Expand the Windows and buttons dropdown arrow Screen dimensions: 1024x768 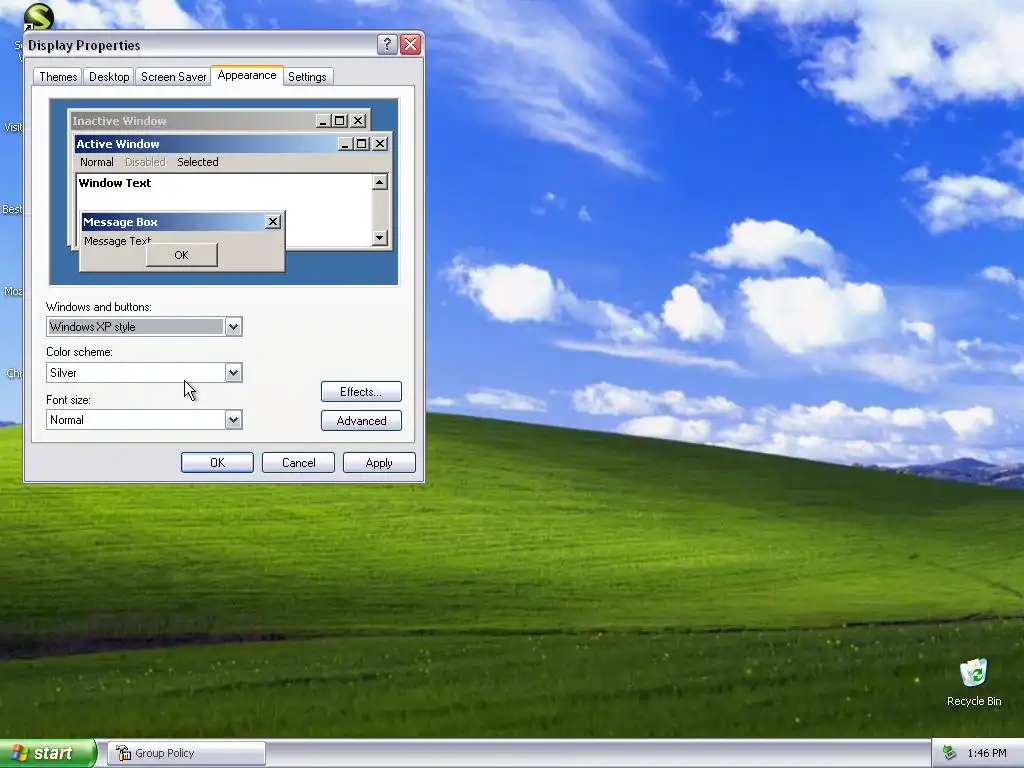pos(233,327)
